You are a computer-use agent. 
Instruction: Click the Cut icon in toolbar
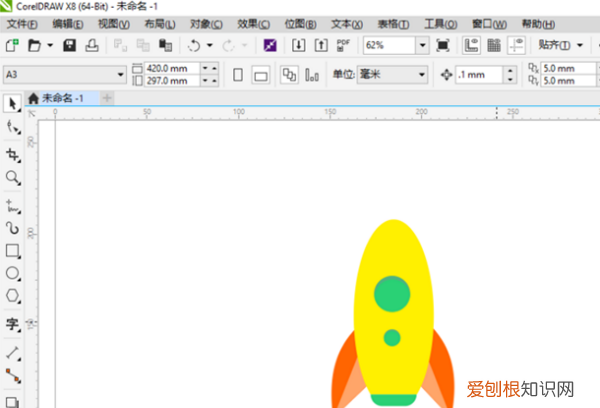[x=120, y=46]
